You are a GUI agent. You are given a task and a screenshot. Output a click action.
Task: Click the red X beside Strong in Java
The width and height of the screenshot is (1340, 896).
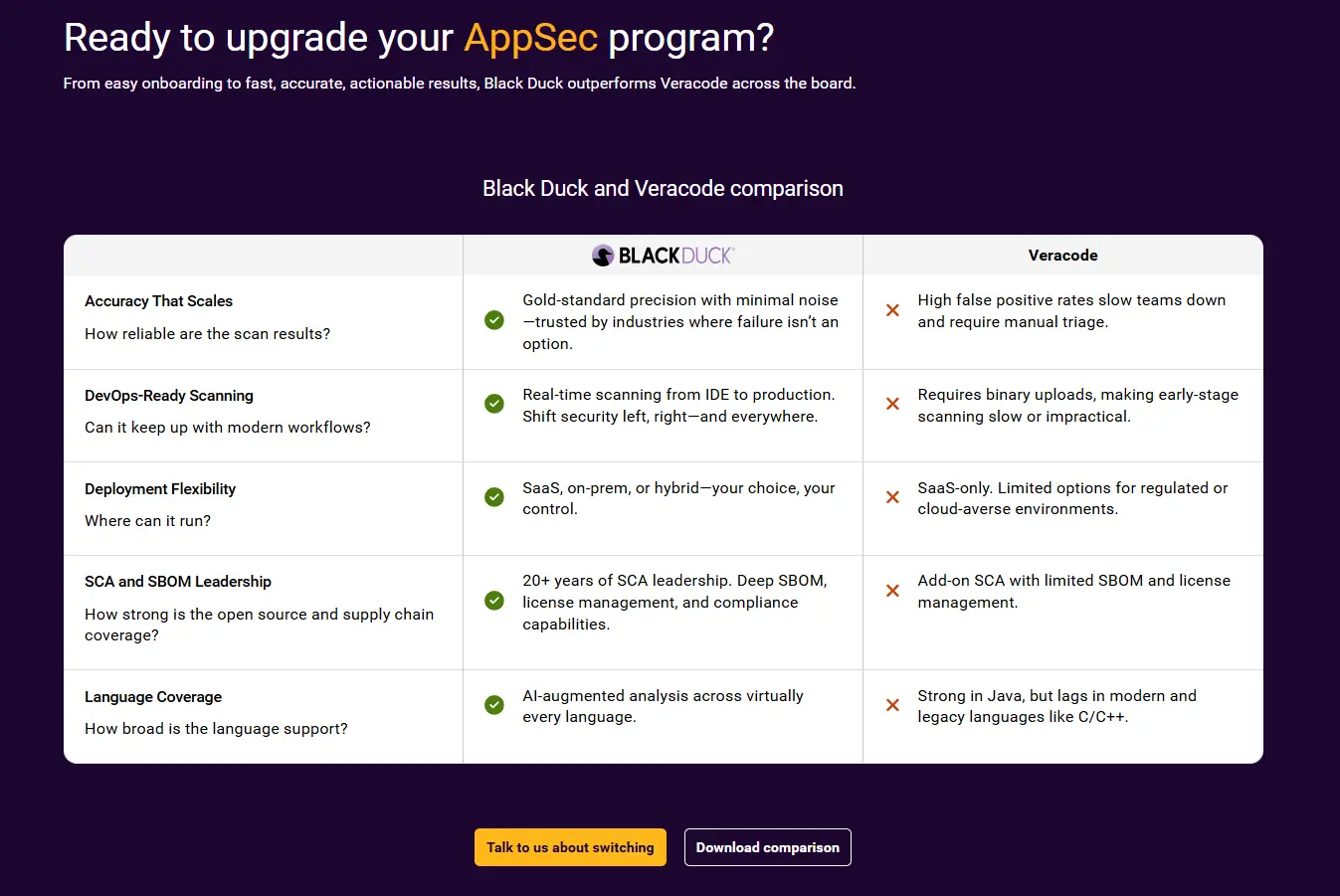(893, 705)
